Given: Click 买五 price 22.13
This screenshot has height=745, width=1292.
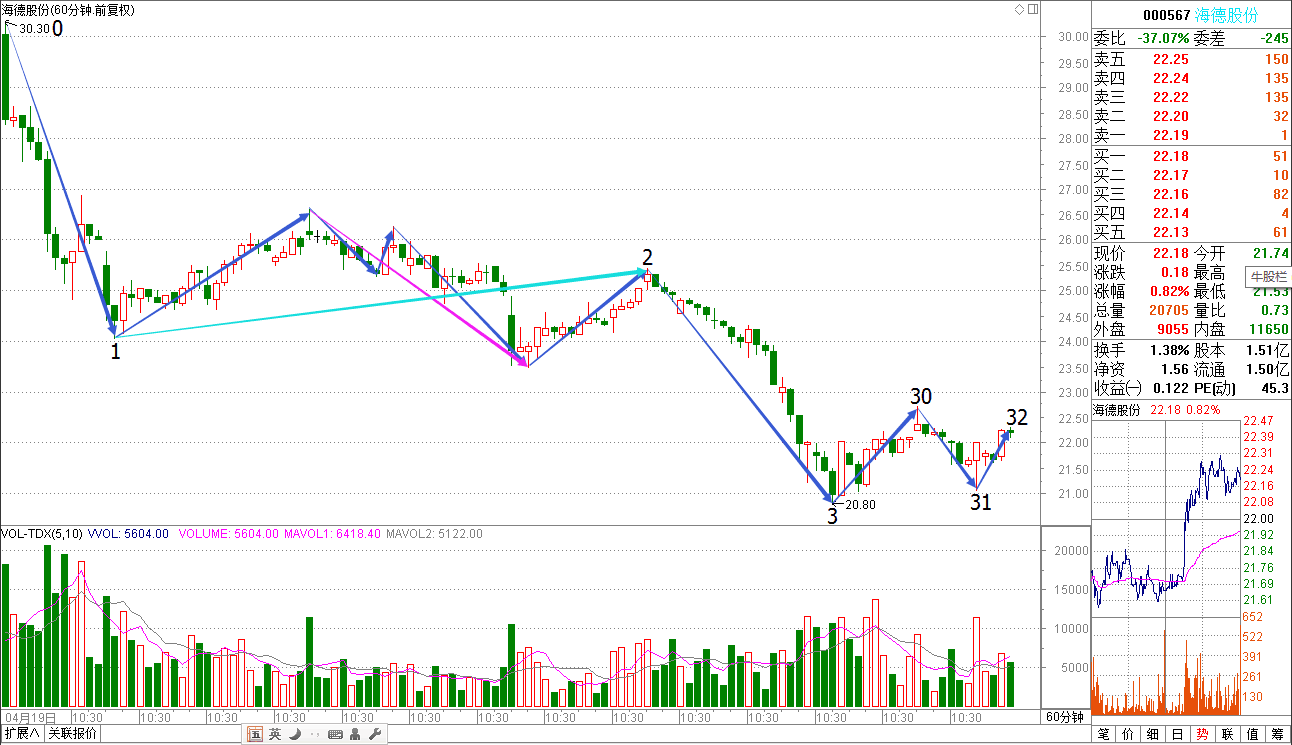Looking at the screenshot, I should point(1171,232).
